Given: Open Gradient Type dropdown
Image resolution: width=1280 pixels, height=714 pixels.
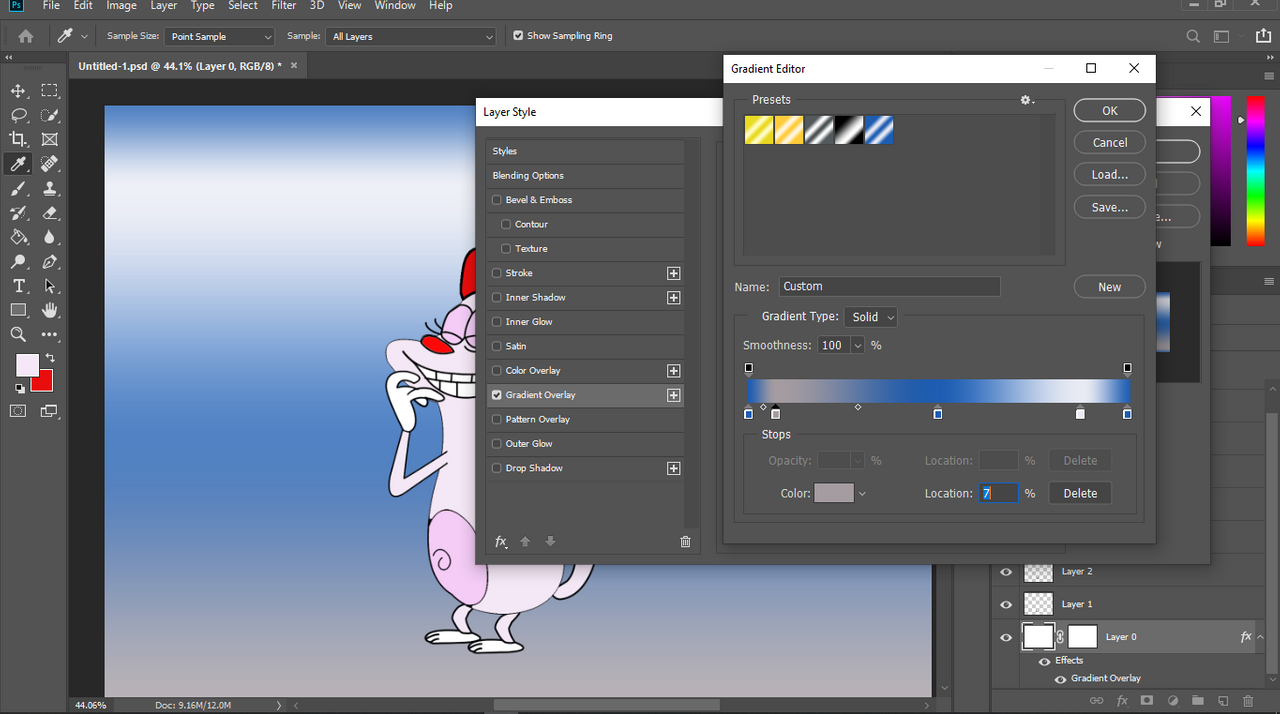Looking at the screenshot, I should coord(871,317).
